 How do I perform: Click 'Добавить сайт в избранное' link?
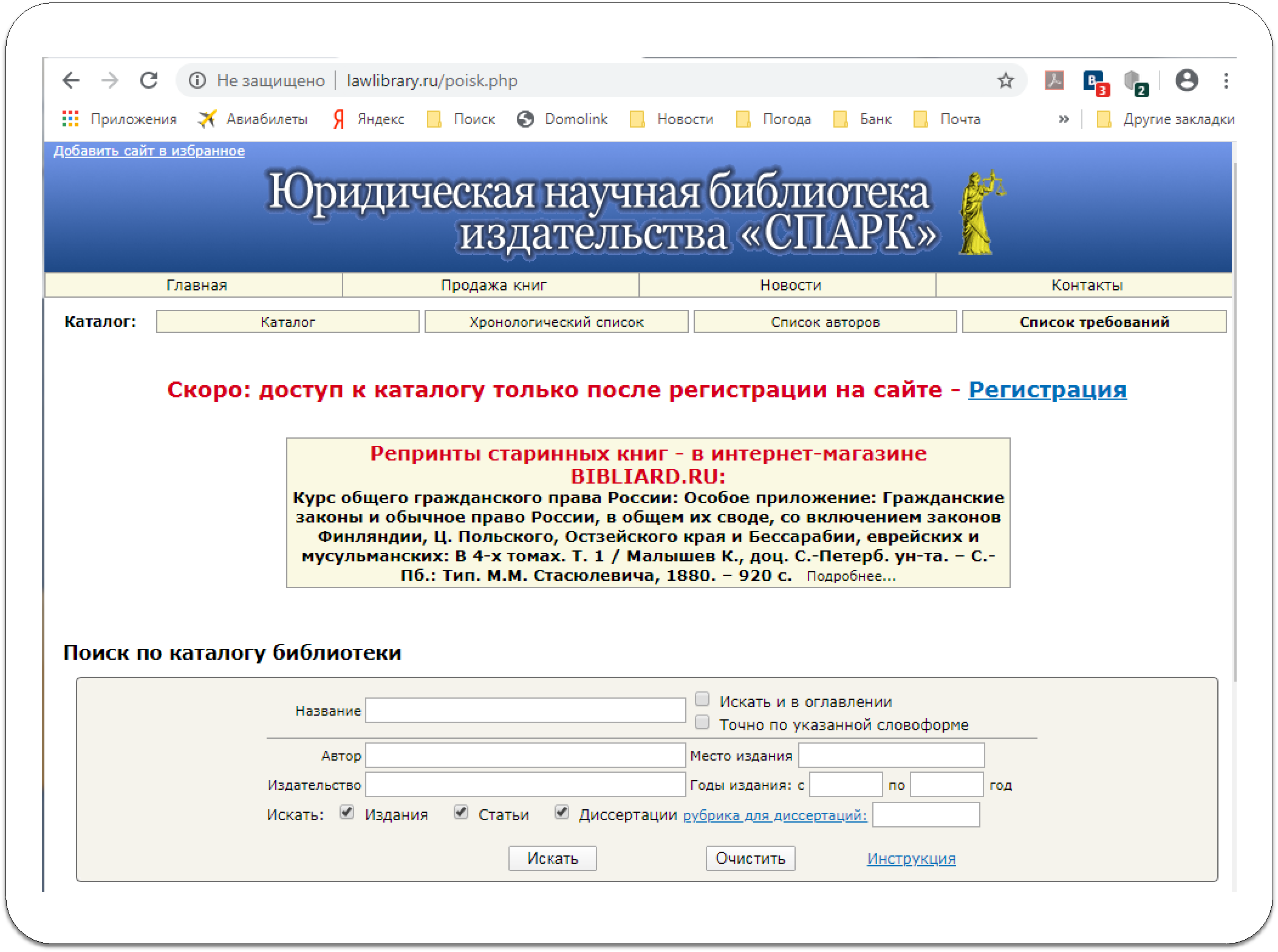coord(149,151)
